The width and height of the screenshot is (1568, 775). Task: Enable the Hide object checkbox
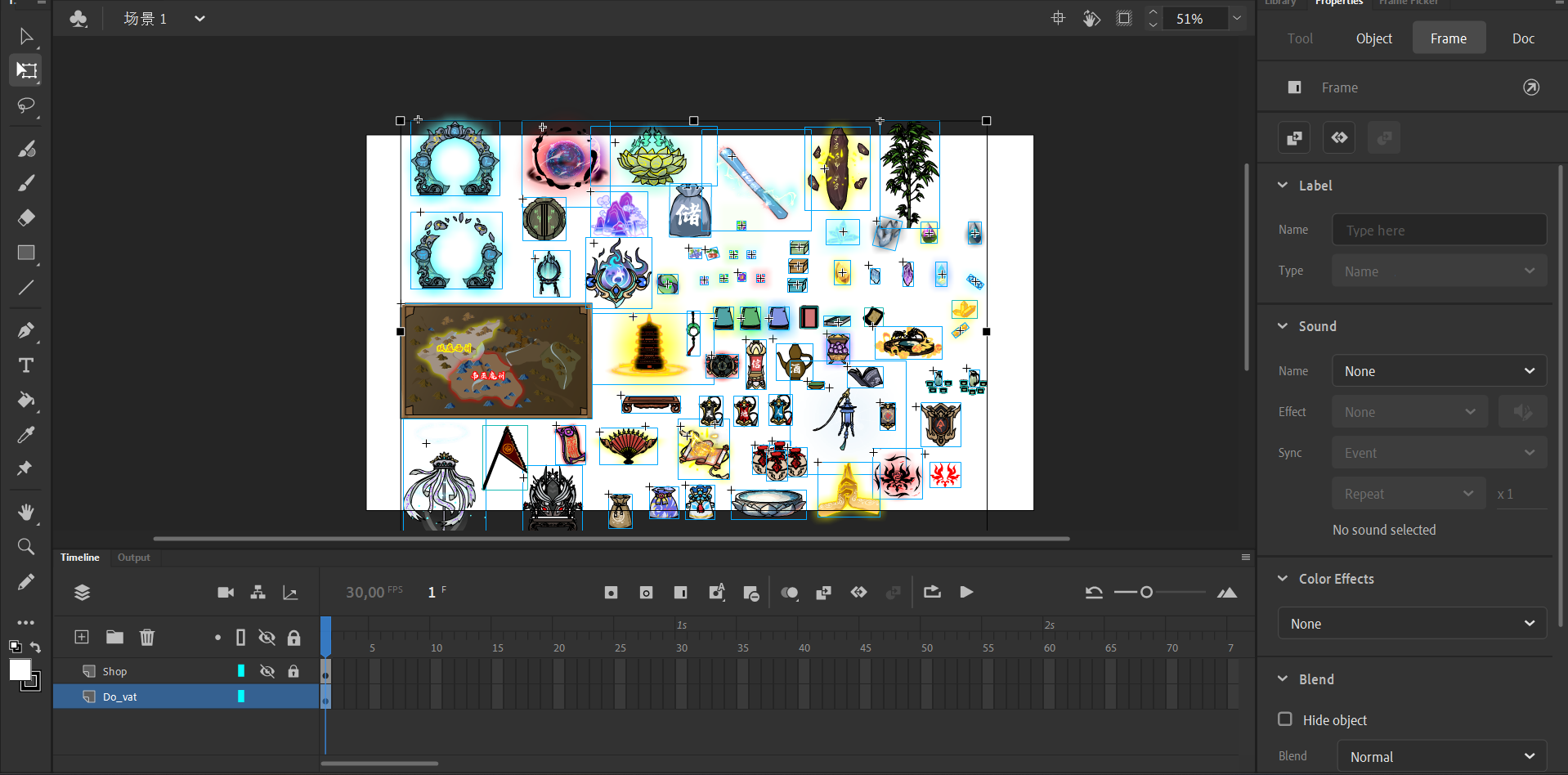(x=1285, y=719)
